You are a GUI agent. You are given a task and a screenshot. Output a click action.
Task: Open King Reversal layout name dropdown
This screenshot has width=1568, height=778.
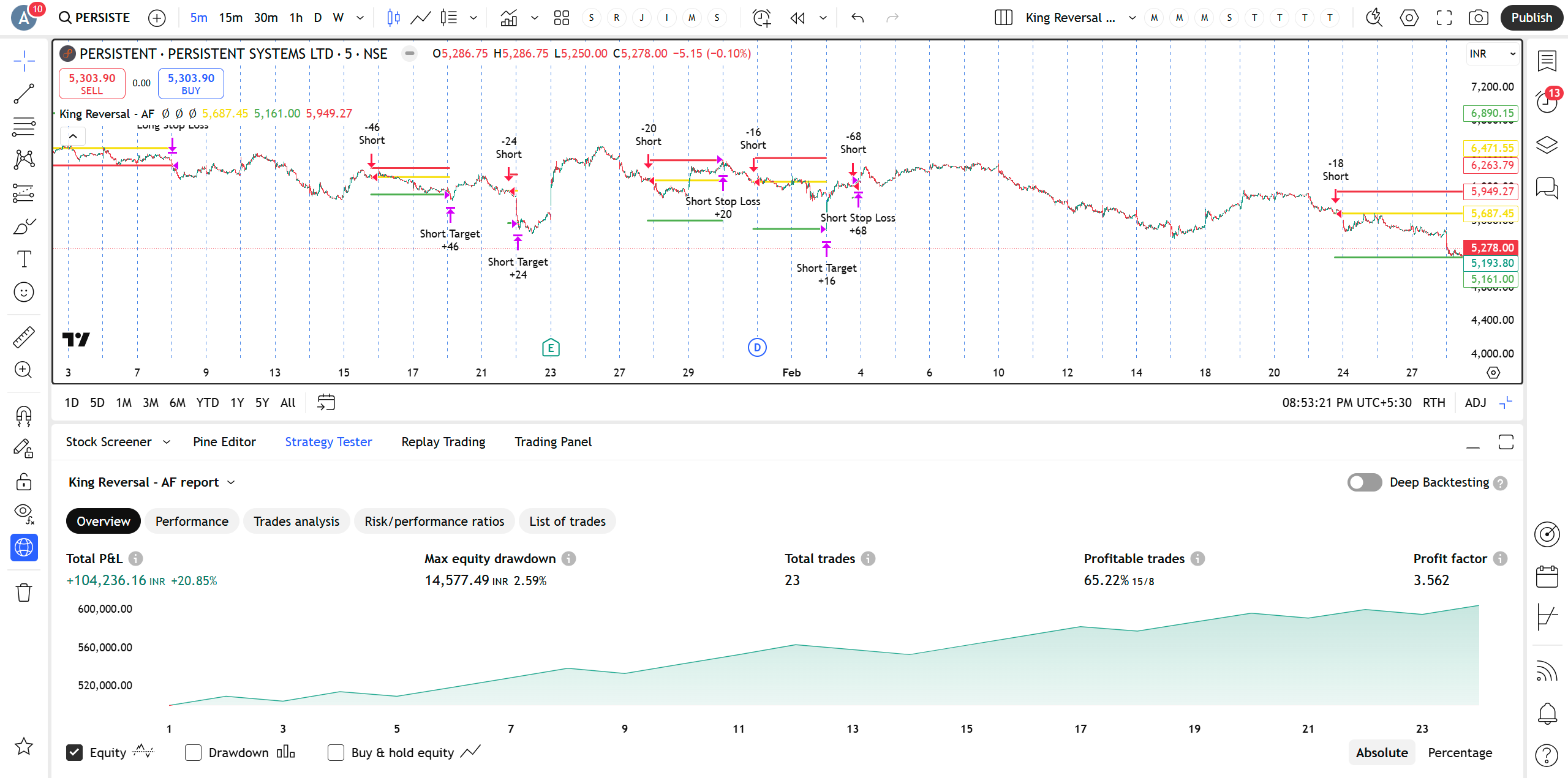(x=1132, y=18)
